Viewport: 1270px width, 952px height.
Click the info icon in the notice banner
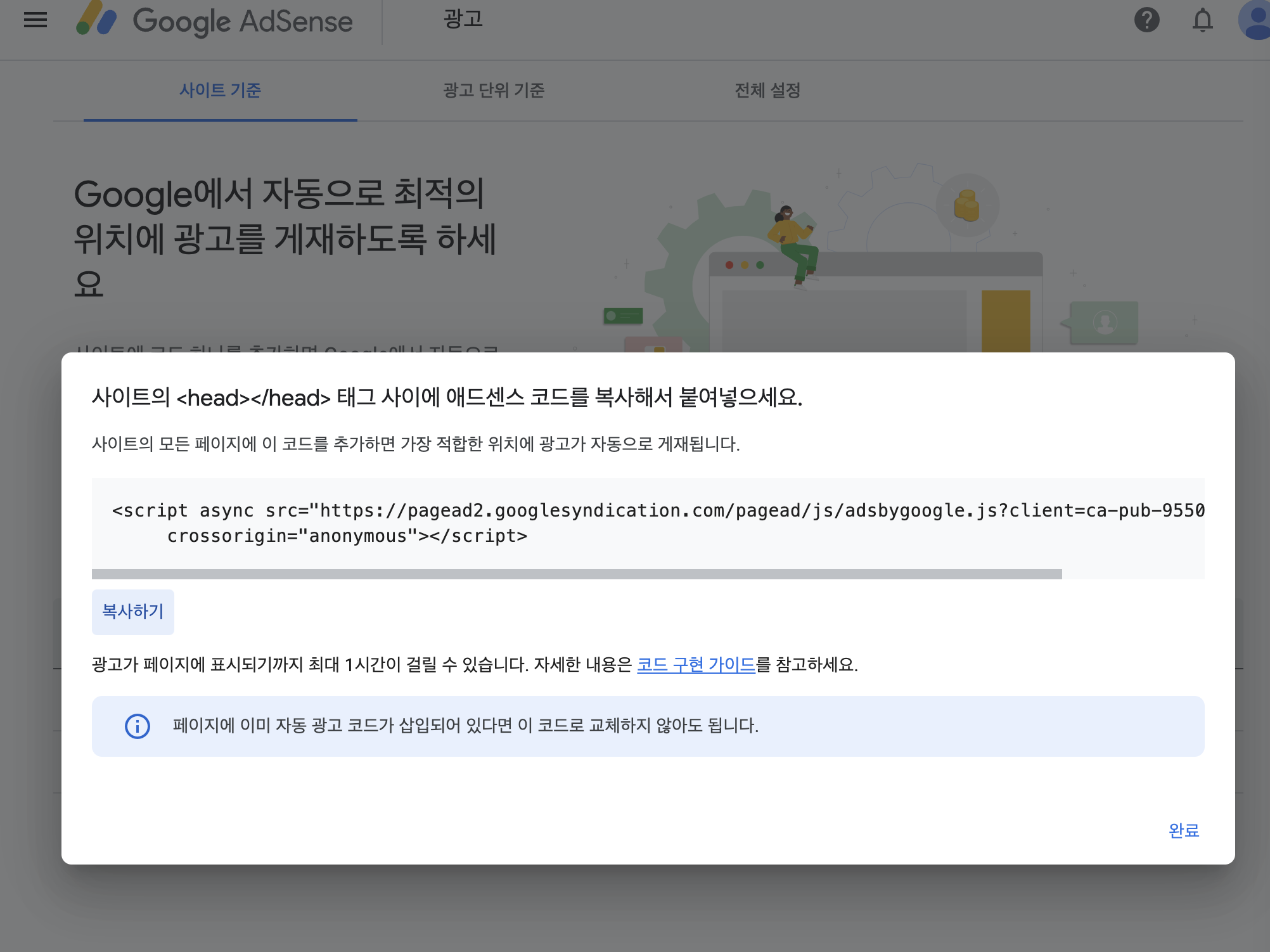[x=138, y=726]
